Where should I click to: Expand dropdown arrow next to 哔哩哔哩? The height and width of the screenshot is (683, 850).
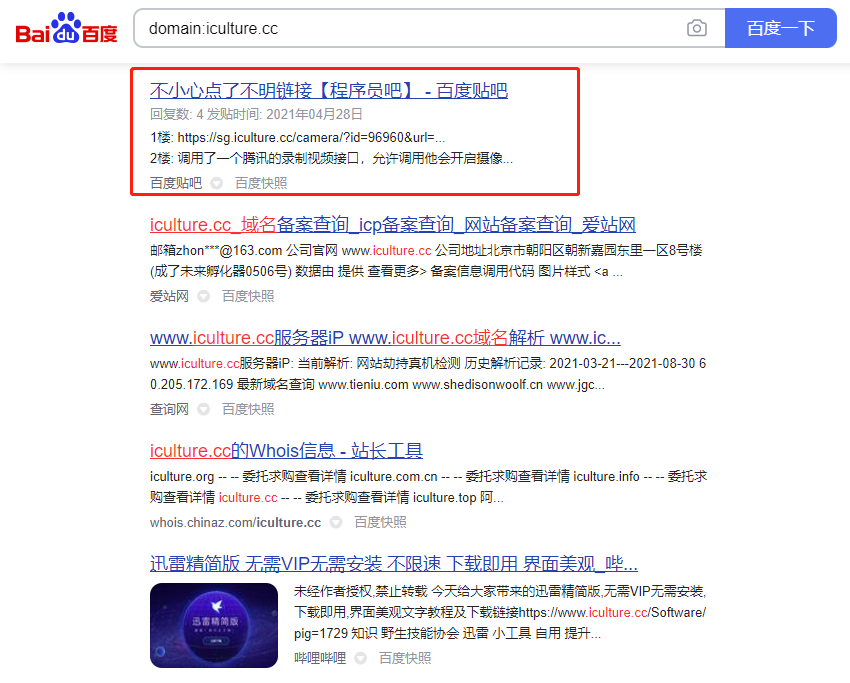360,658
